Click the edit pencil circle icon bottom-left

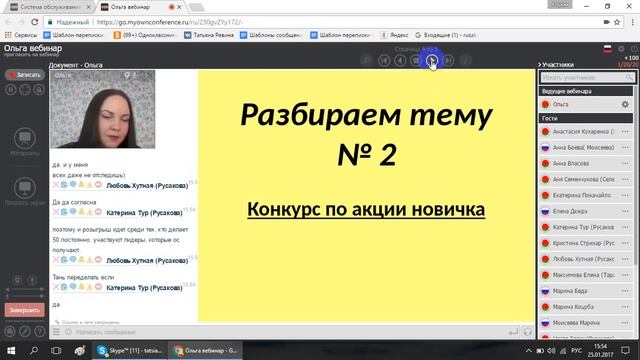coord(24,331)
